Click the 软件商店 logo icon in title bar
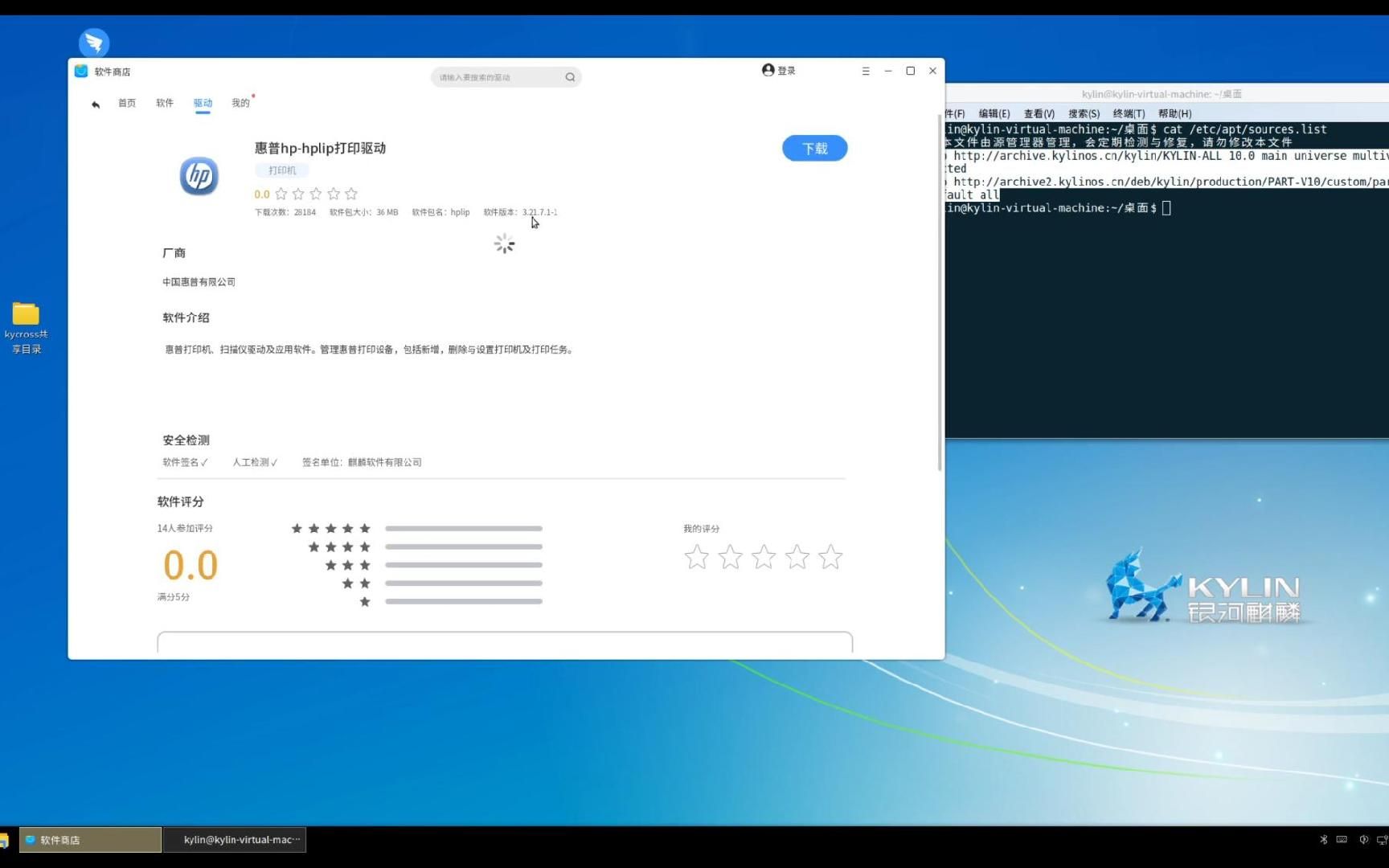This screenshot has width=1389, height=868. [81, 71]
